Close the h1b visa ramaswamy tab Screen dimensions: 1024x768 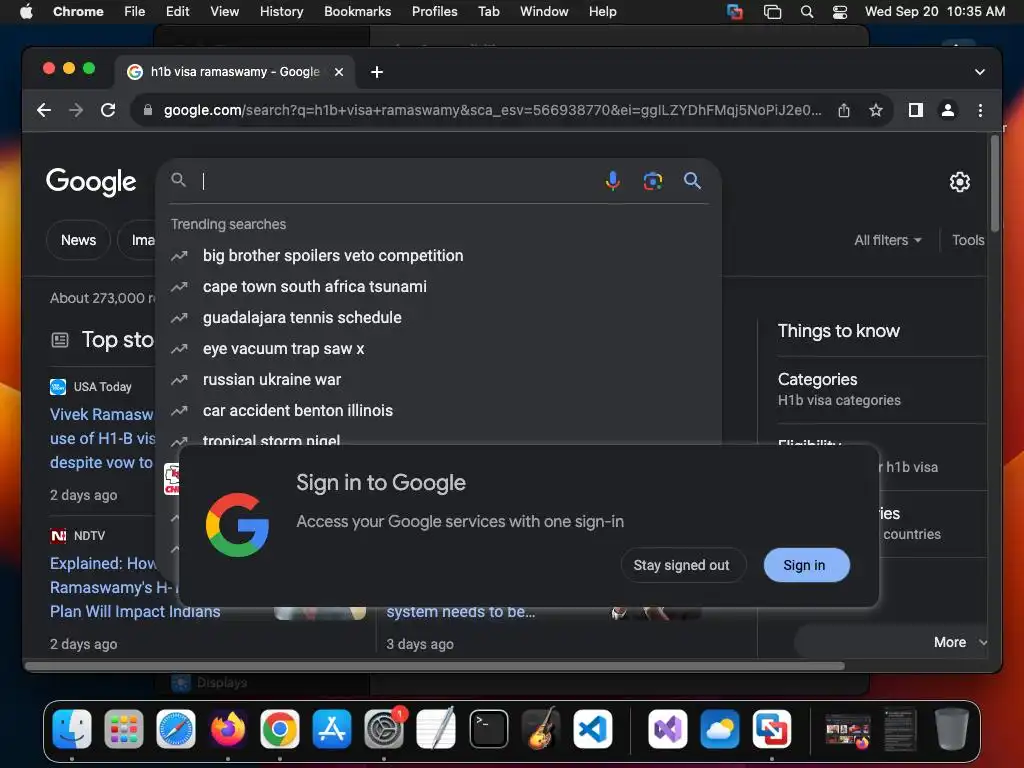[x=339, y=72]
